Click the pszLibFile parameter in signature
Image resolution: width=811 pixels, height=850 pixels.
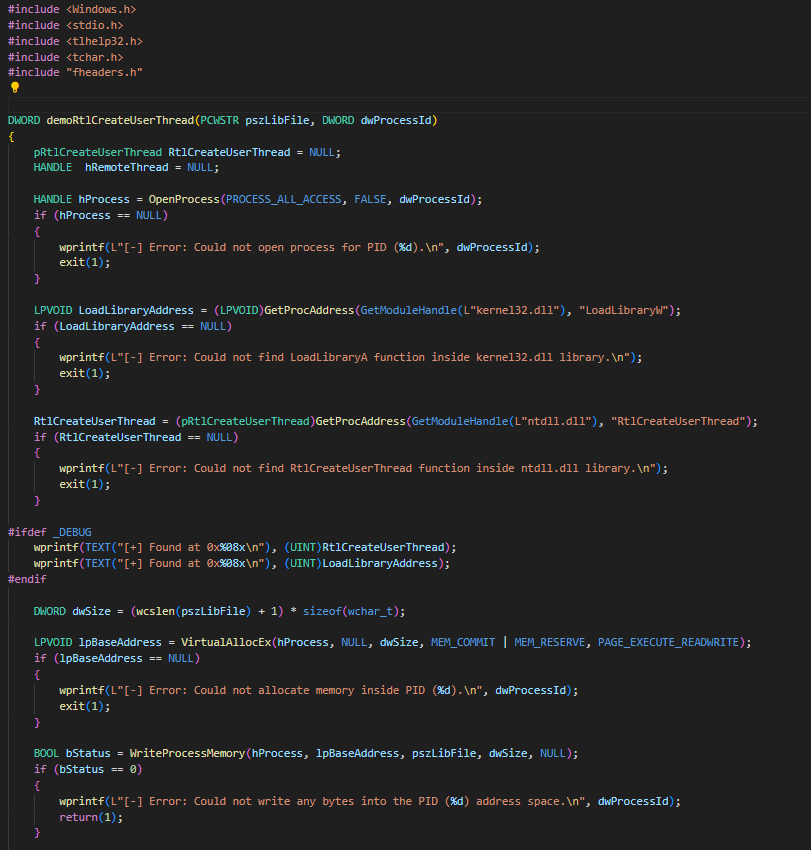[x=277, y=120]
